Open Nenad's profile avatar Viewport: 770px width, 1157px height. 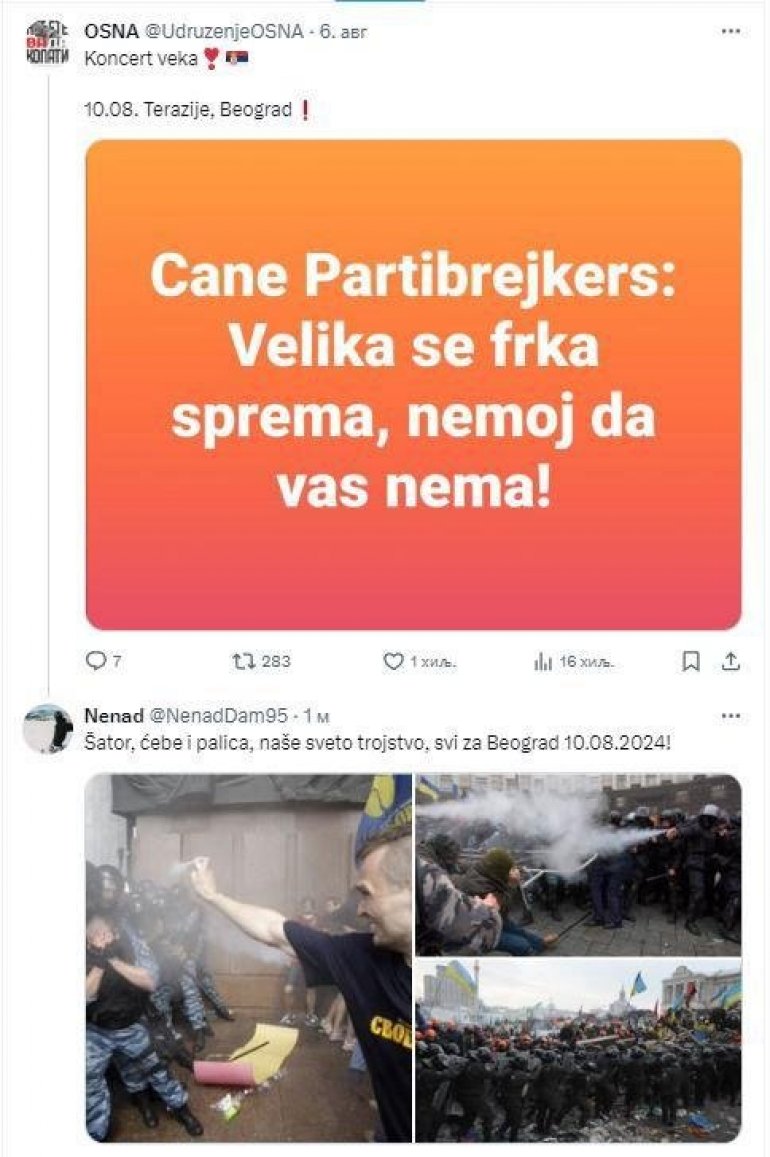point(48,728)
